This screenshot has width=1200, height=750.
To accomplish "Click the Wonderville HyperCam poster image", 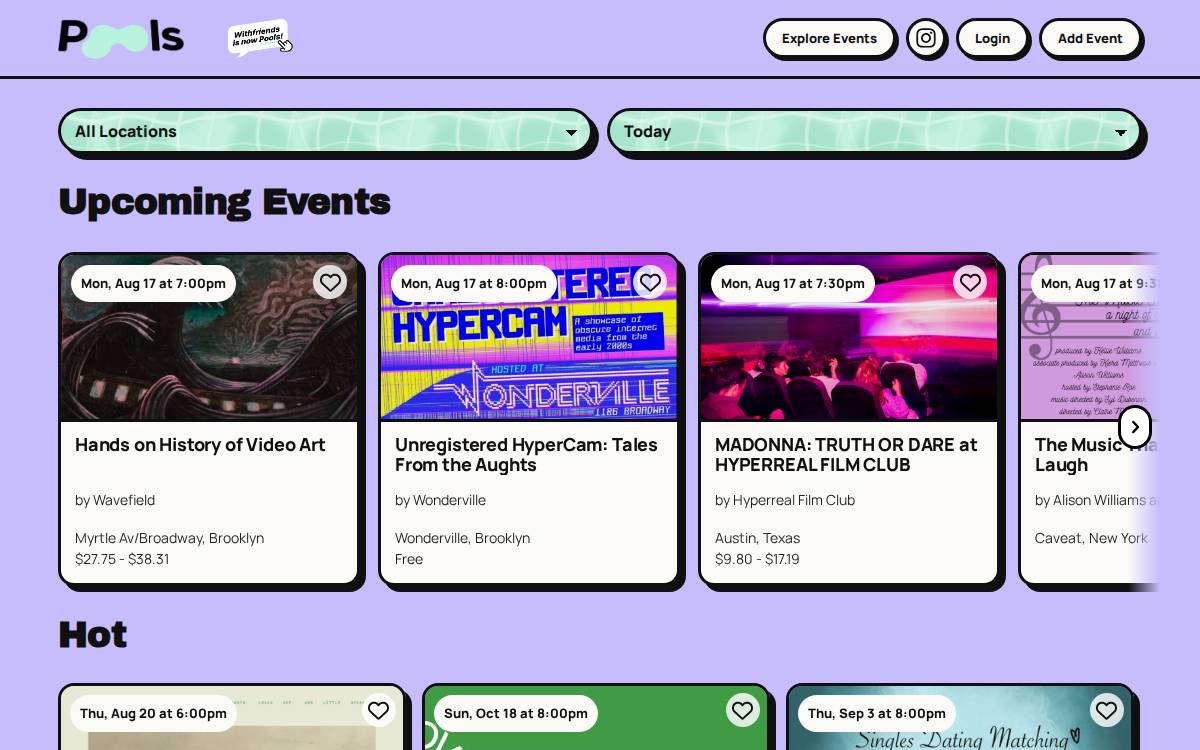I will click(529, 338).
